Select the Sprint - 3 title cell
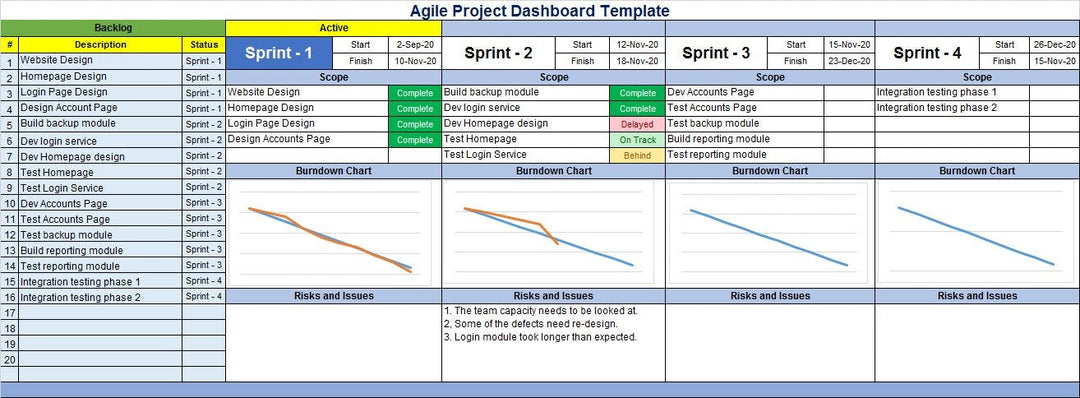Image resolution: width=1080 pixels, height=398 pixels. (x=716, y=53)
